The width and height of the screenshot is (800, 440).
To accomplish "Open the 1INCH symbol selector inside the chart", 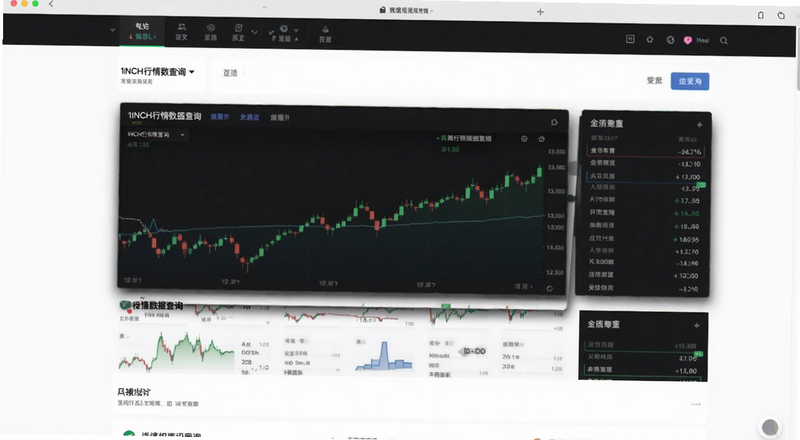I will pos(156,134).
